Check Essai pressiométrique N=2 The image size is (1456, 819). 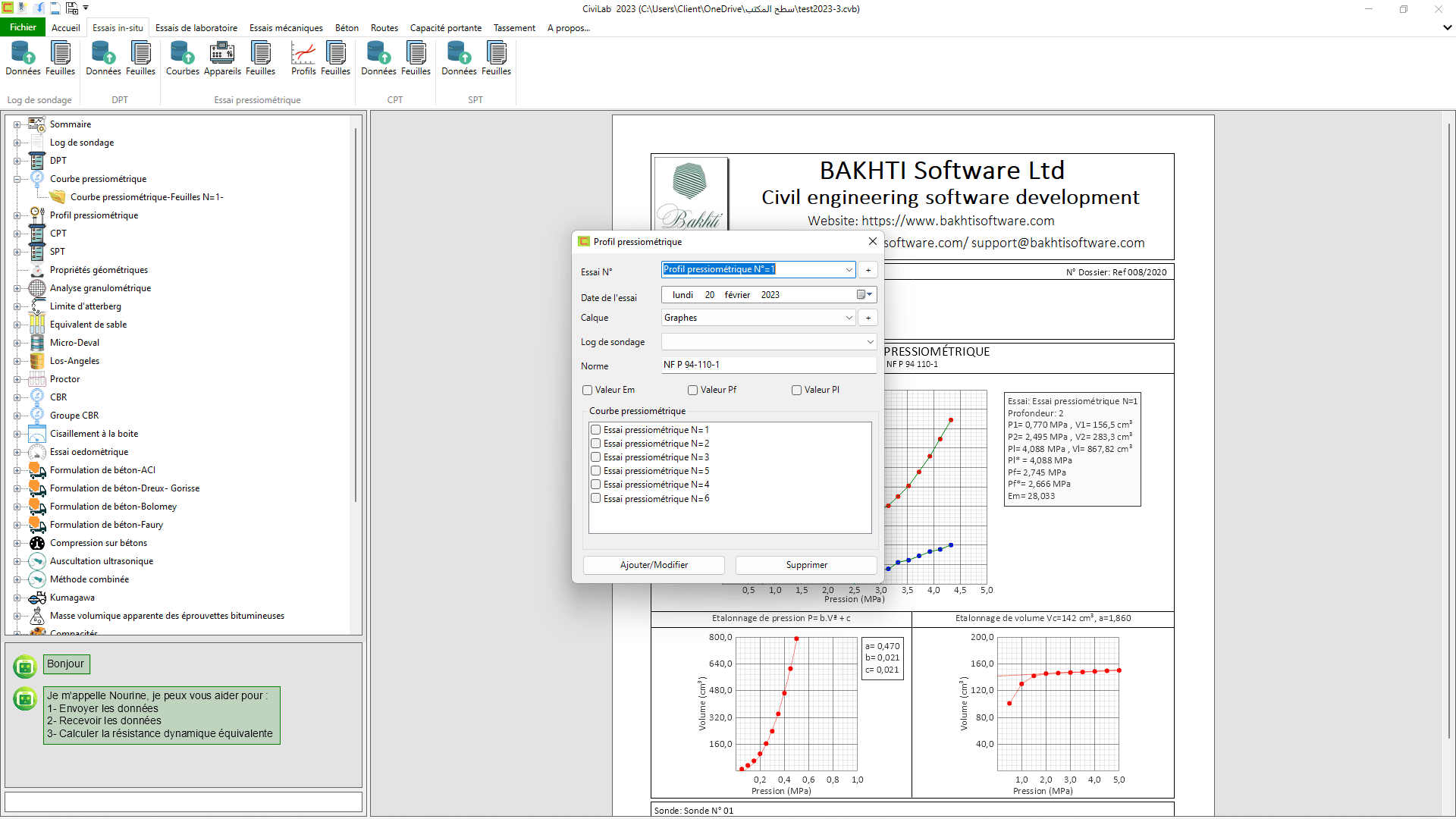(596, 444)
